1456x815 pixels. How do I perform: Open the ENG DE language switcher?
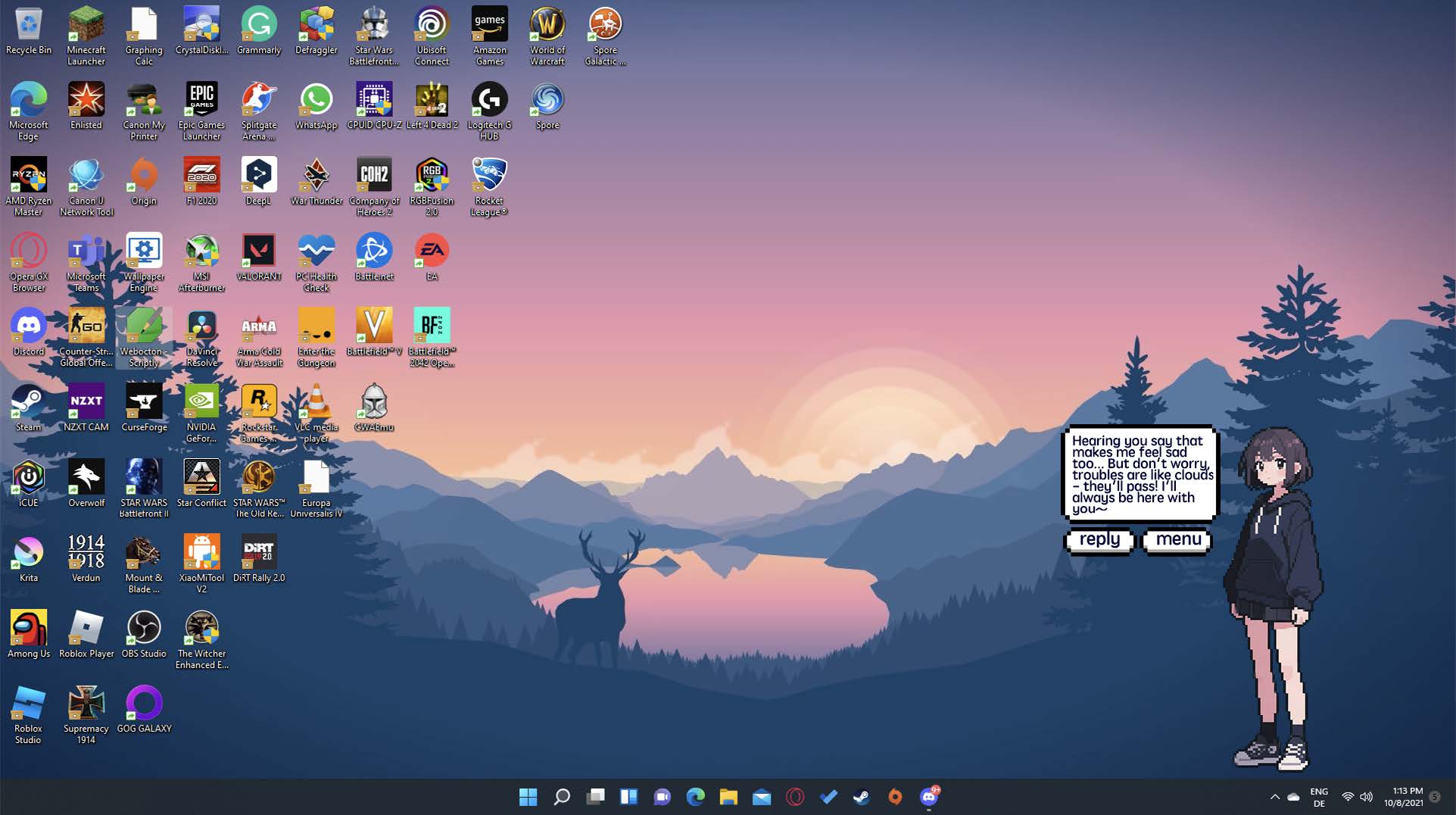(x=1319, y=797)
